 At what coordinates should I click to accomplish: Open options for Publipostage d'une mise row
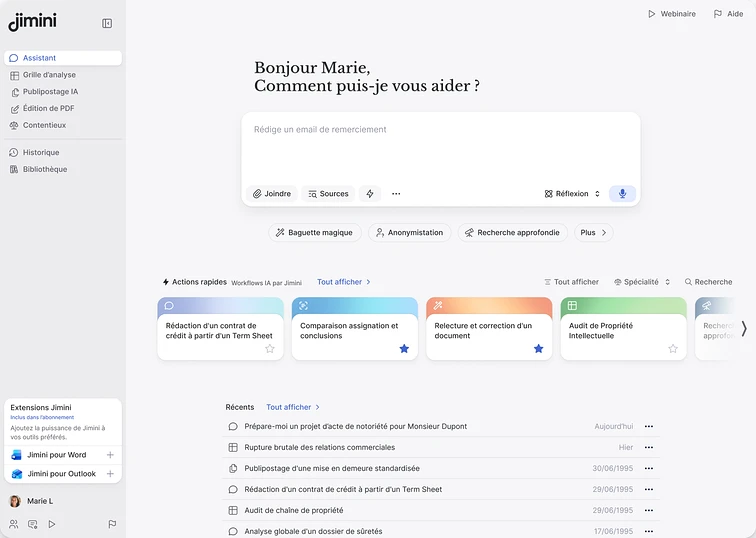click(x=649, y=468)
